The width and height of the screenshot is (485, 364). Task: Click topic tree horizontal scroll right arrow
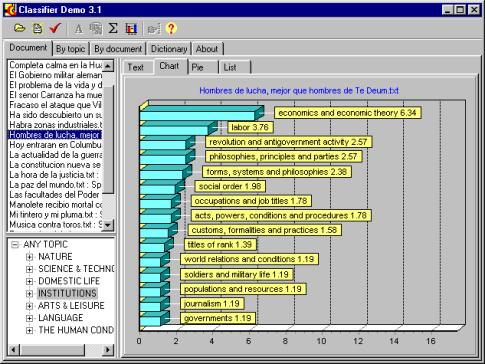[108, 350]
